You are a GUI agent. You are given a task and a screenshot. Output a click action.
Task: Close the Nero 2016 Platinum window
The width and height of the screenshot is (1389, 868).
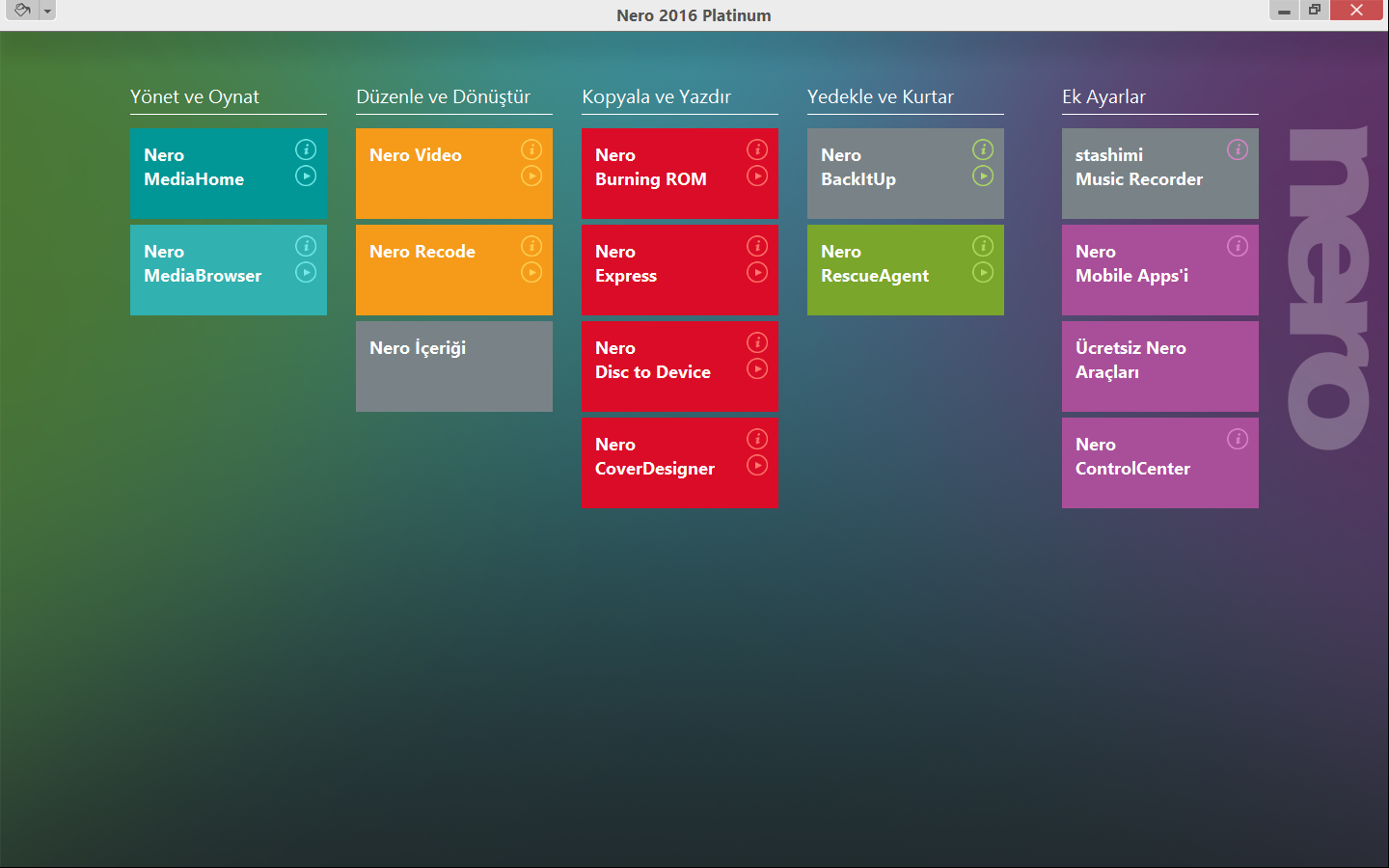1356,11
